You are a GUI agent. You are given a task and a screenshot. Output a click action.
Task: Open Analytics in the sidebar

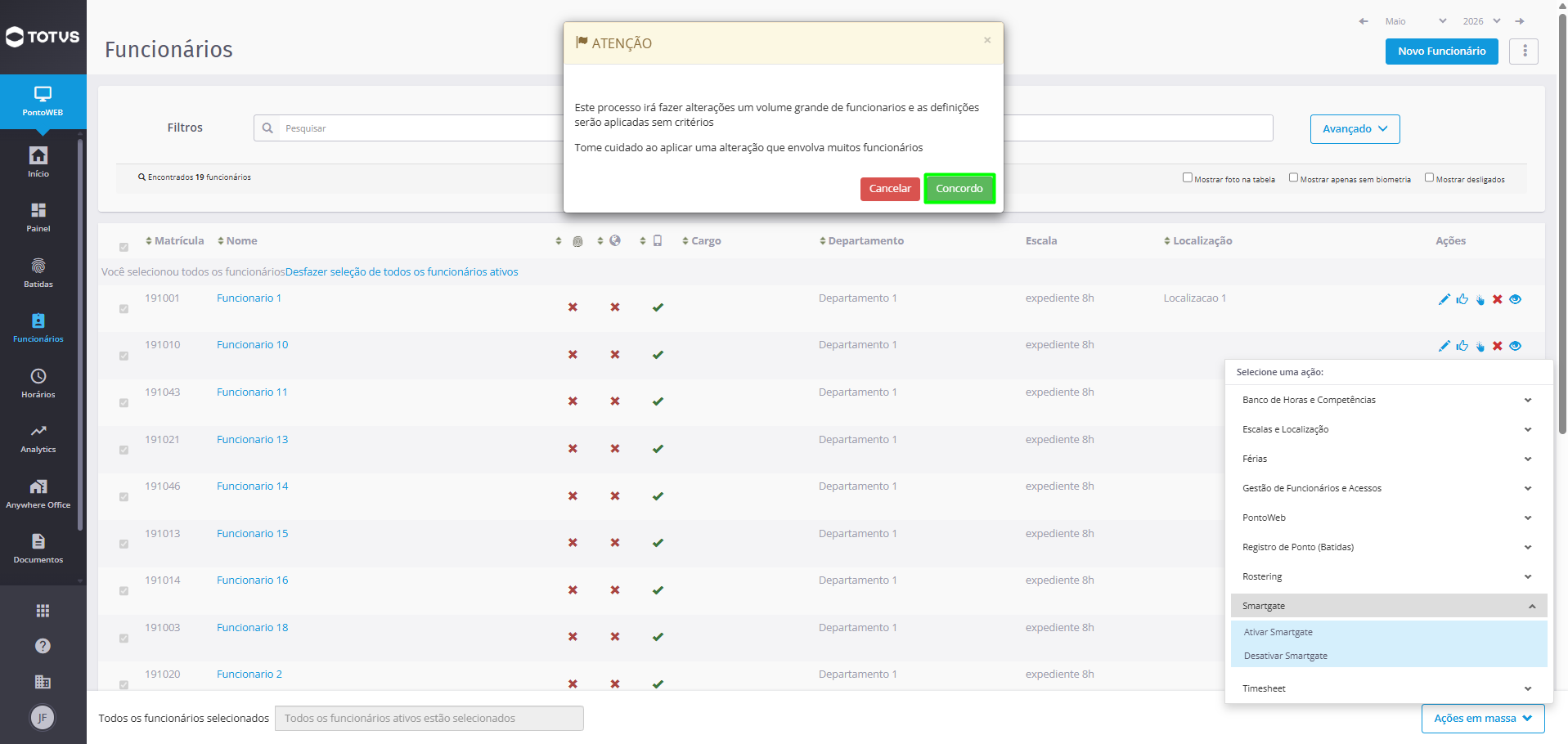tap(38, 437)
